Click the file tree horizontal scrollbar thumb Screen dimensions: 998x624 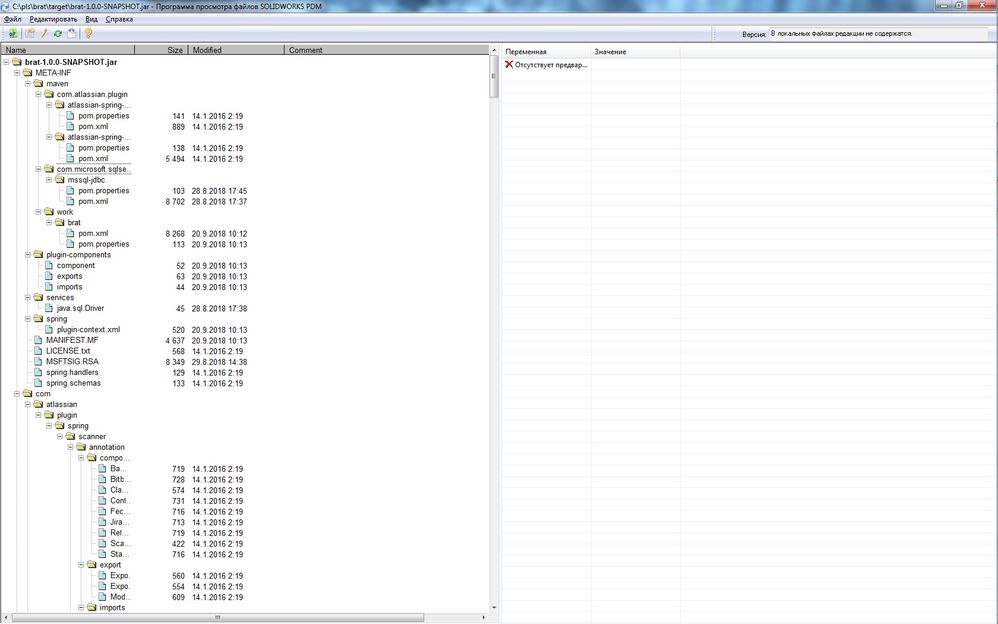pyautogui.click(x=218, y=617)
